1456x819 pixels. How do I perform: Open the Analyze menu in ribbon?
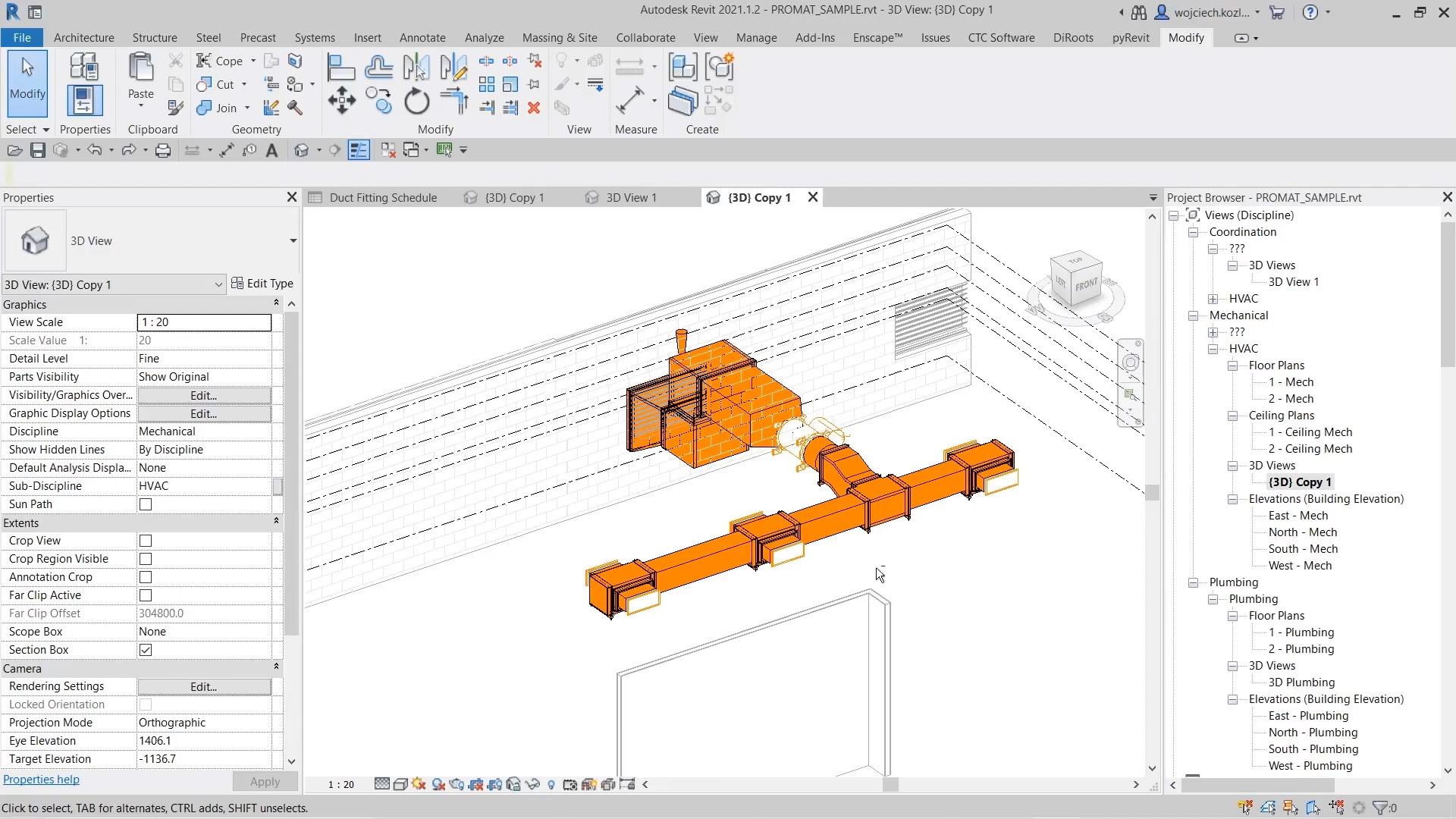coord(484,37)
